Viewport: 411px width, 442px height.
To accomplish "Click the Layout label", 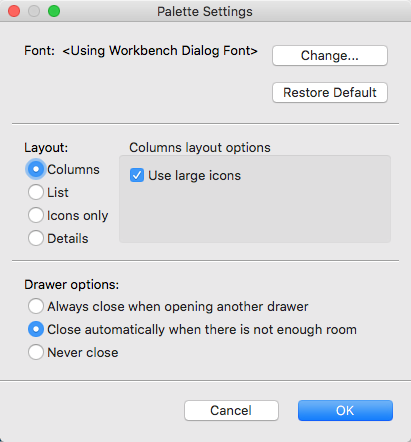I will coord(46,148).
